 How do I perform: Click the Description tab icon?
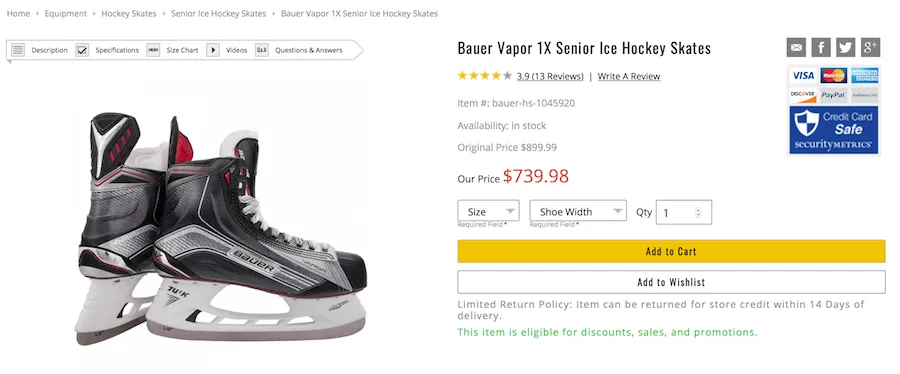click(18, 50)
